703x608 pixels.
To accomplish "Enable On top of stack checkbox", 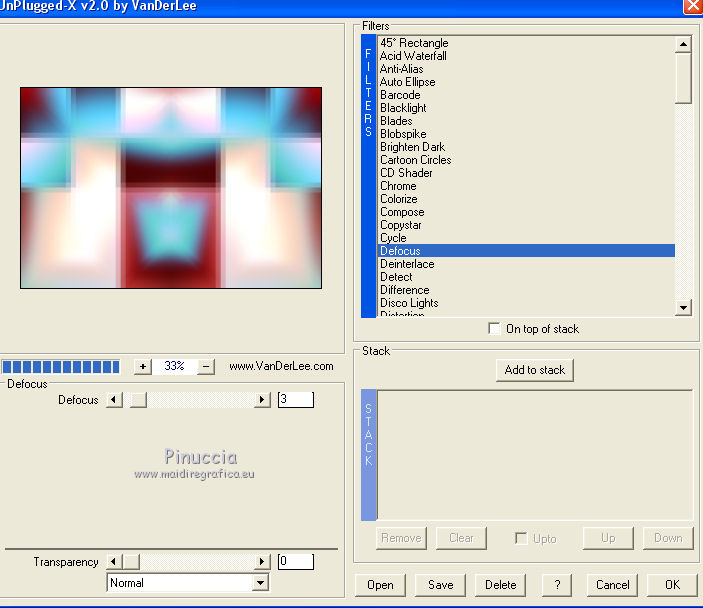I will coord(495,329).
